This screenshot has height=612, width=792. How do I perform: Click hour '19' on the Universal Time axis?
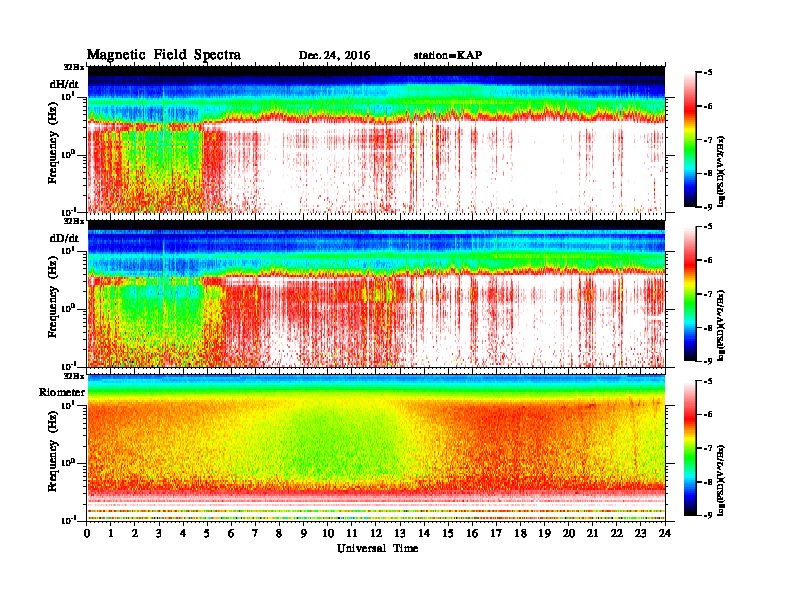click(x=544, y=533)
